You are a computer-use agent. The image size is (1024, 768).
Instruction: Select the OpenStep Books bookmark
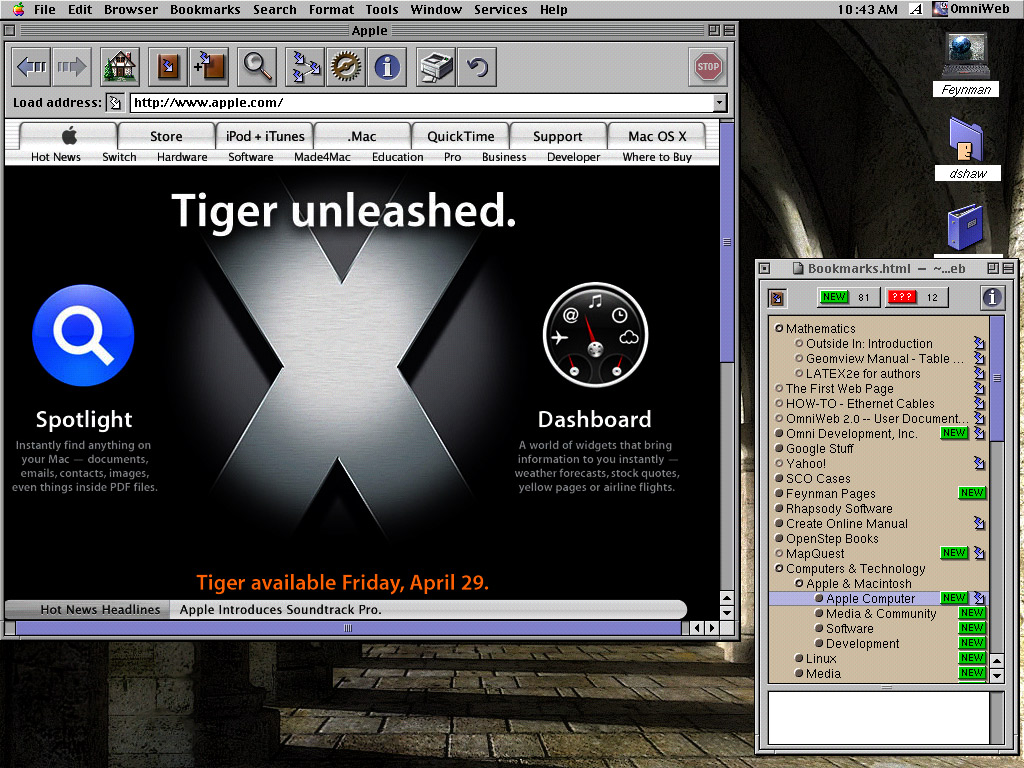(831, 538)
